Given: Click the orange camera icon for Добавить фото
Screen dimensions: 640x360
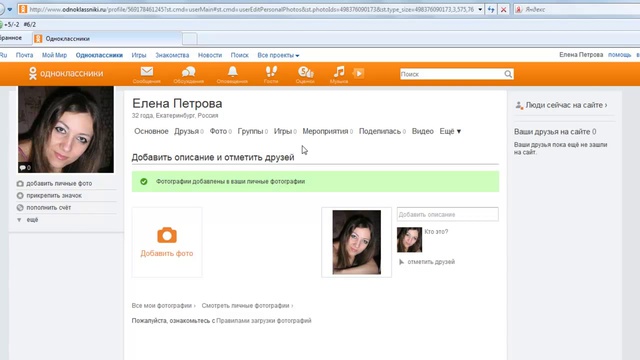Looking at the screenshot, I should tap(167, 235).
